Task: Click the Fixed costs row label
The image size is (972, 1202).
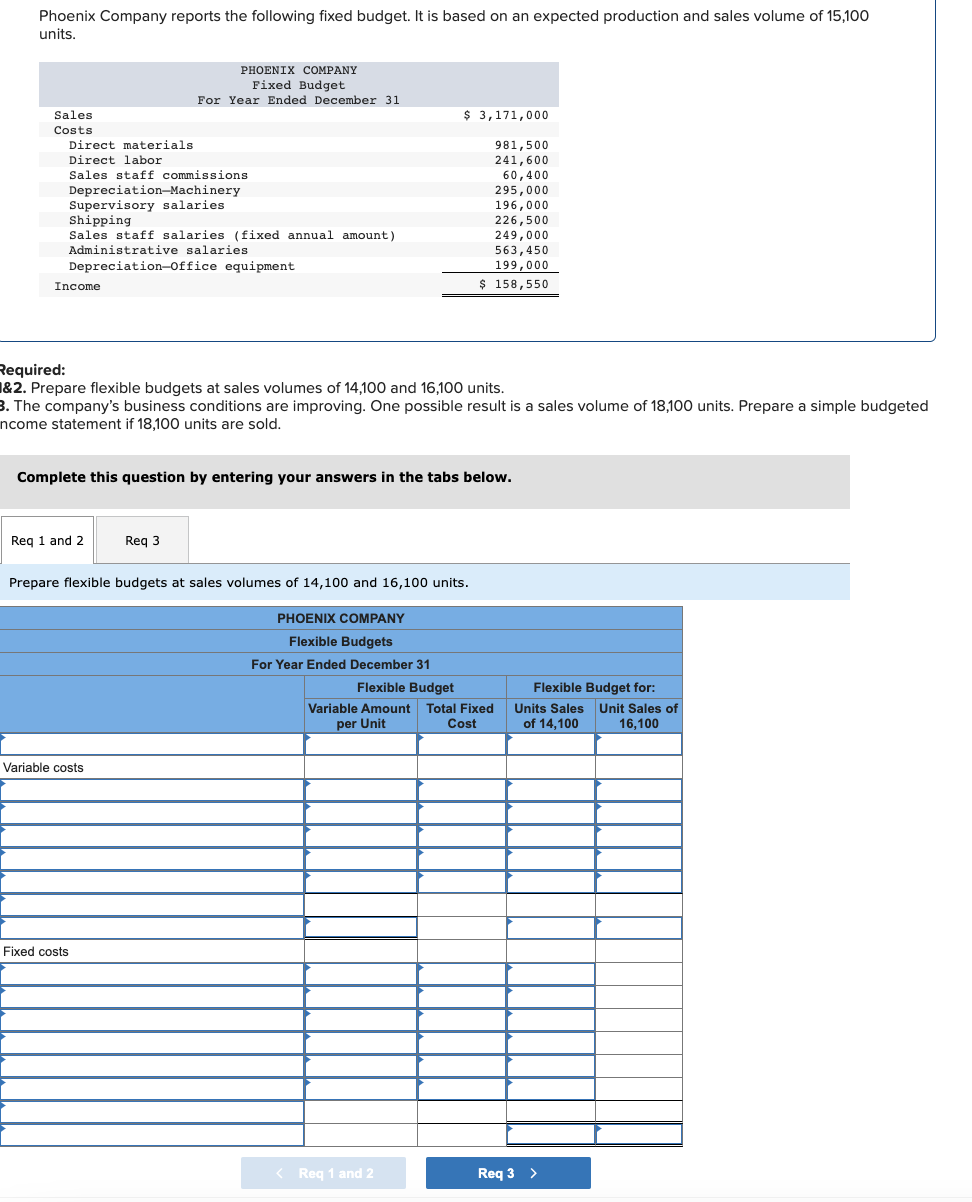Action: pyautogui.click(x=36, y=952)
